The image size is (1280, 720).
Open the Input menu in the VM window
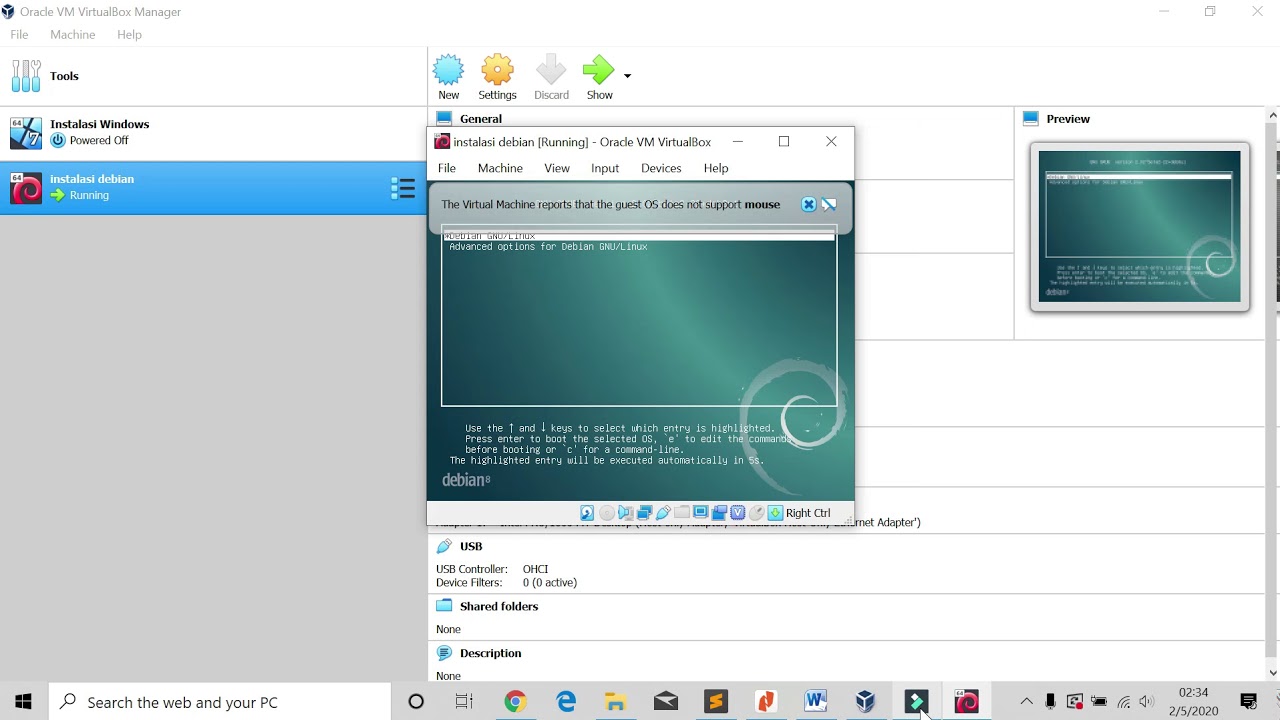click(x=605, y=168)
